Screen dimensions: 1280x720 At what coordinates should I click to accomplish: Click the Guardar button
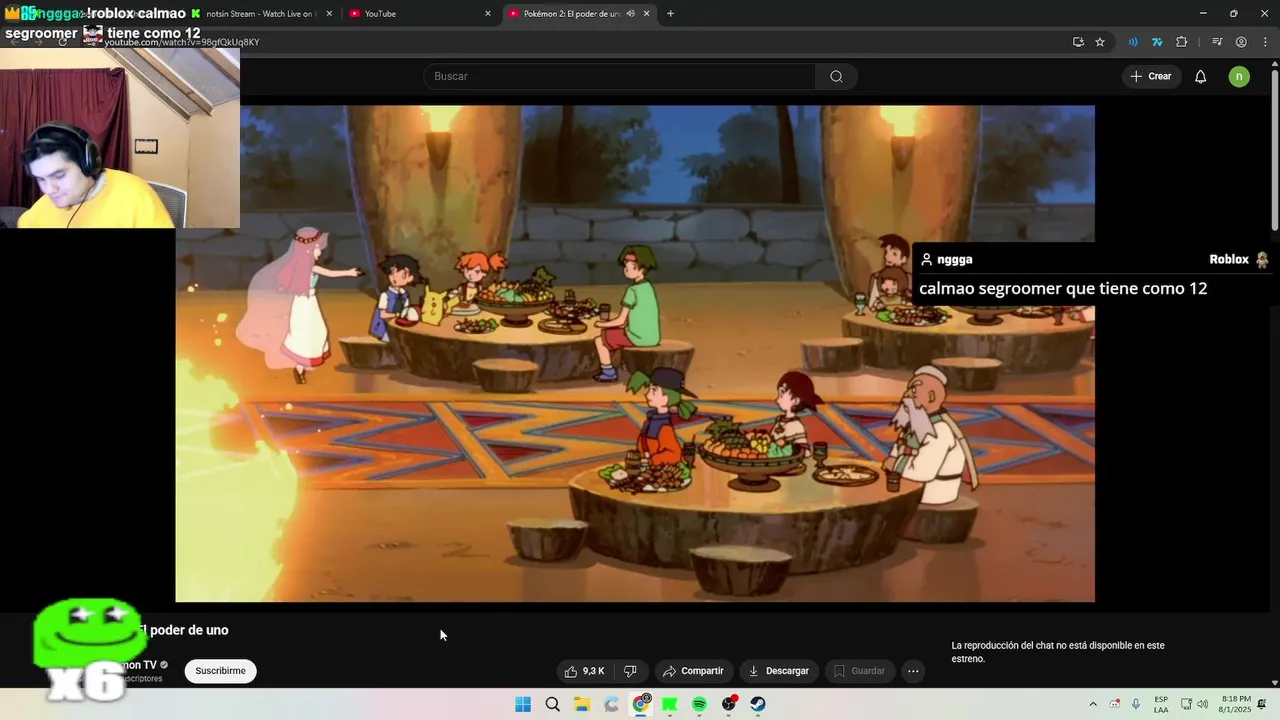point(860,671)
